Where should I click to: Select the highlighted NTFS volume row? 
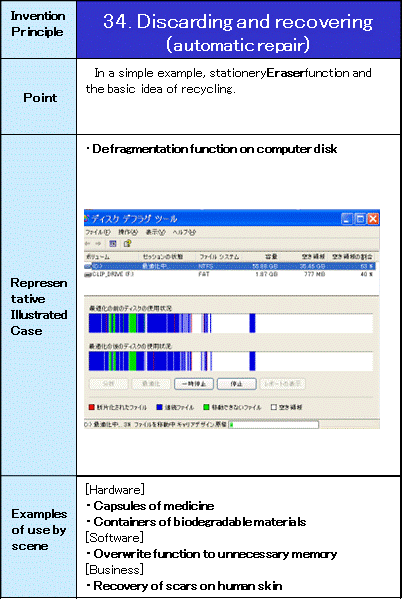tap(230, 266)
